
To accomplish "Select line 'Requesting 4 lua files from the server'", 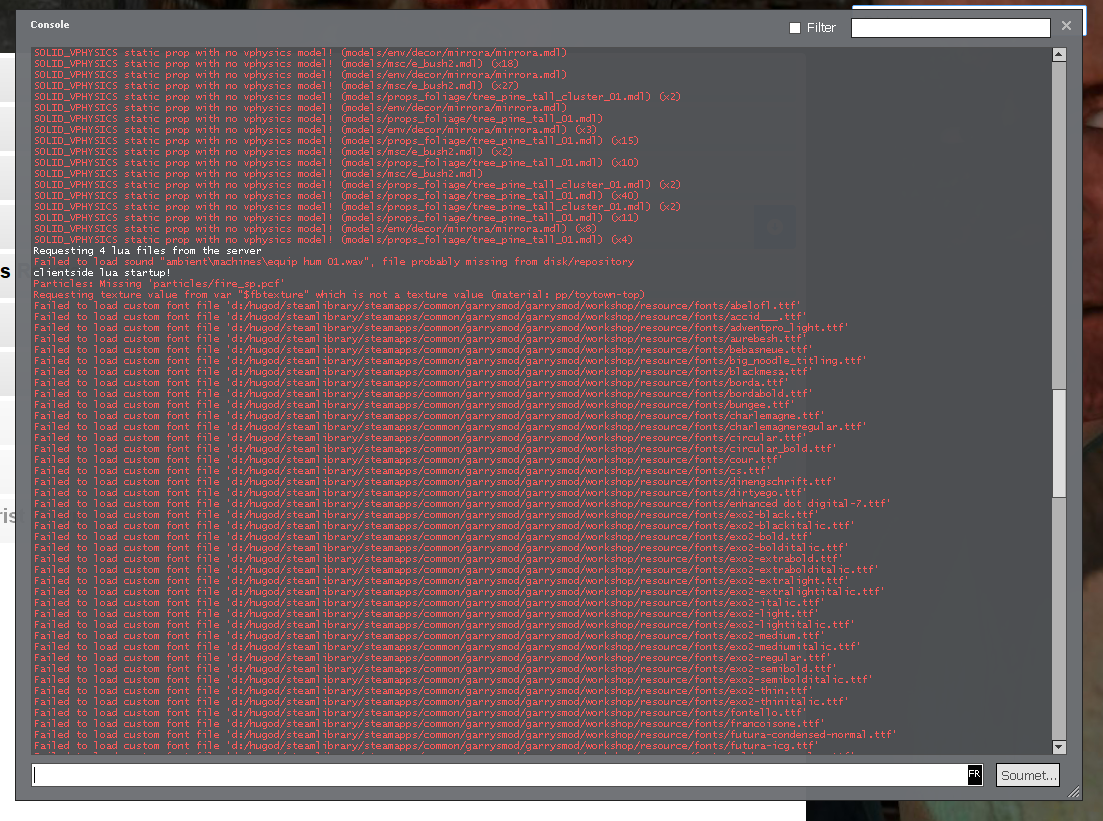I will (x=147, y=250).
